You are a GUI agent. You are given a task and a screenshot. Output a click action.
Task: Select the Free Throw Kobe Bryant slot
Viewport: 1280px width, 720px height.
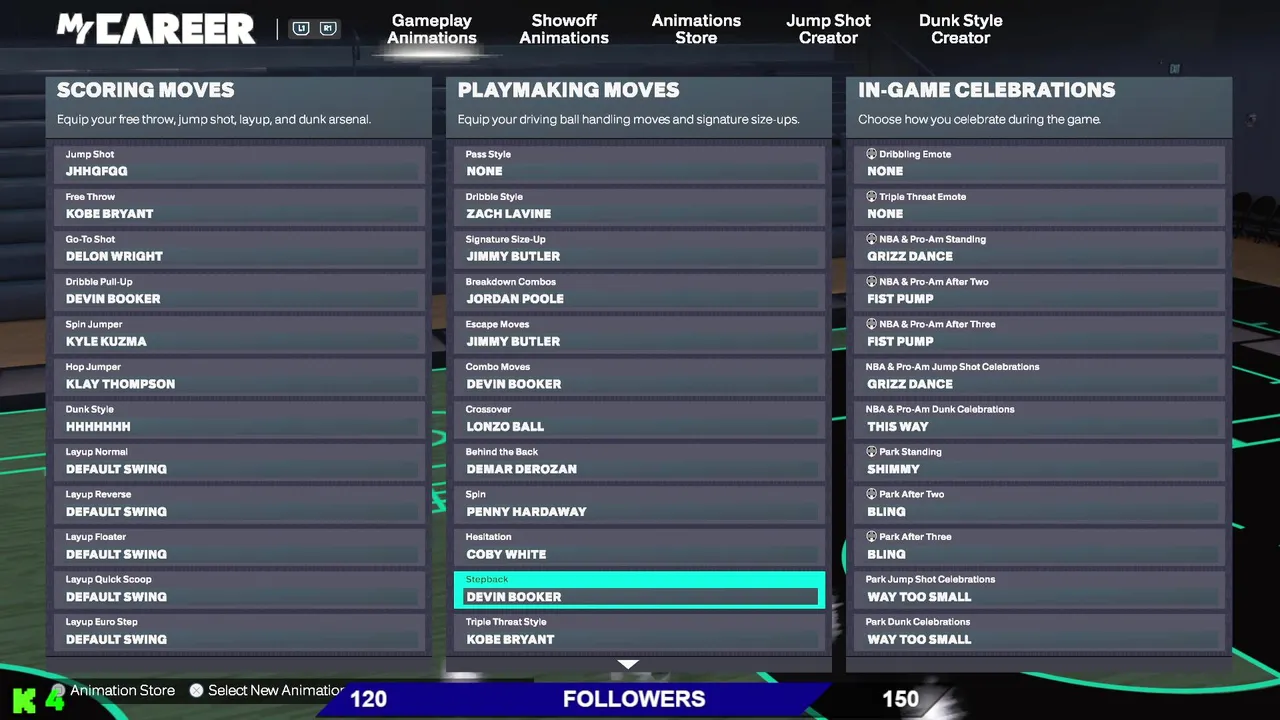(x=240, y=207)
